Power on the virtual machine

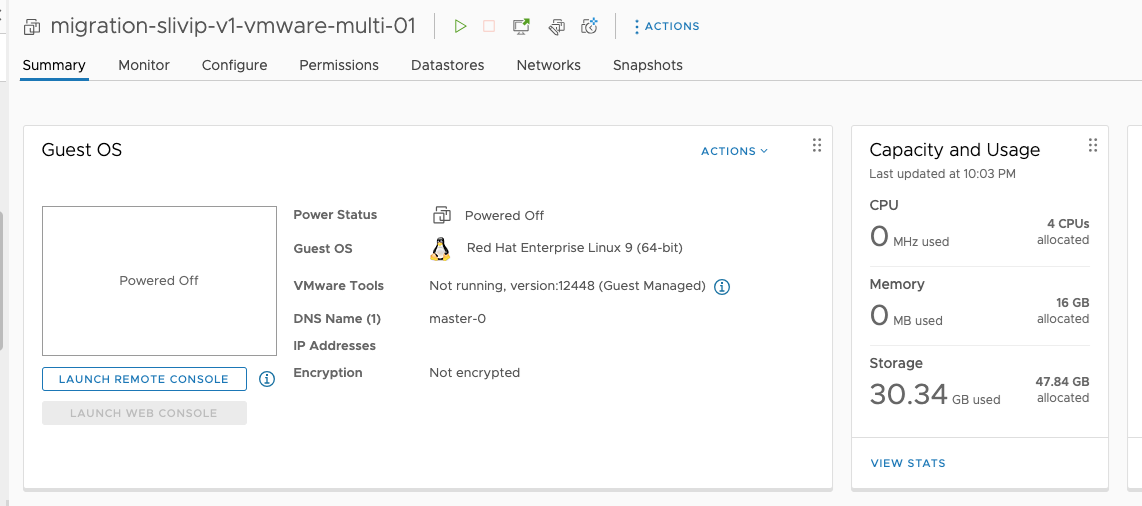(x=460, y=27)
